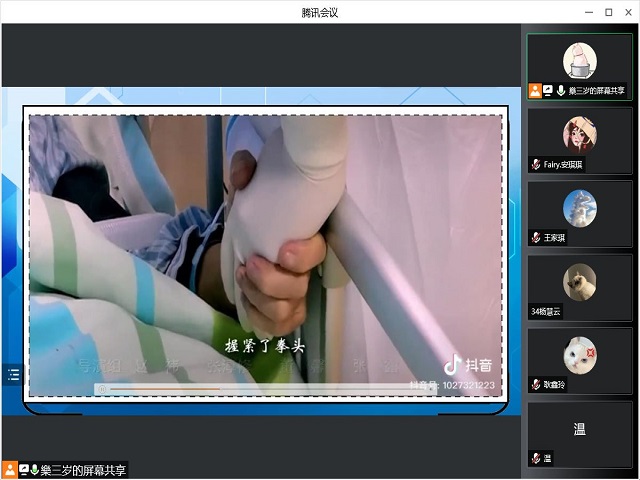Click the muted mic icon next to 温
The image size is (640, 480).
(536, 458)
